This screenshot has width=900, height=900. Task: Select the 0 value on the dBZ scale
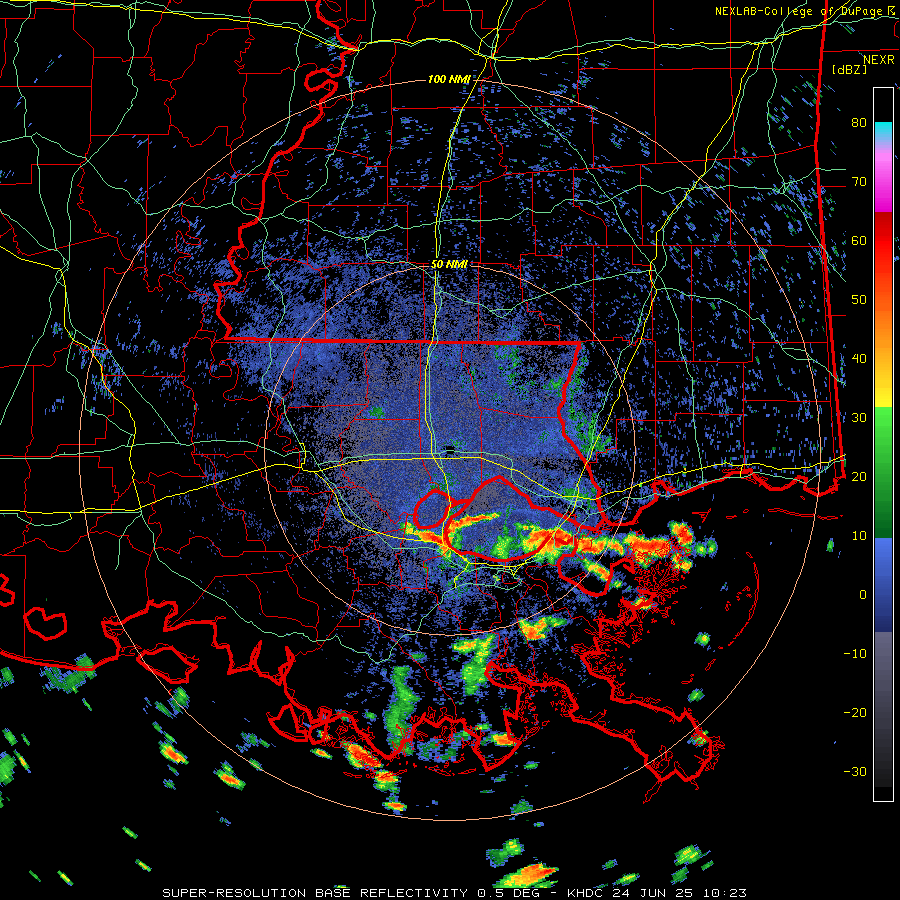point(862,595)
